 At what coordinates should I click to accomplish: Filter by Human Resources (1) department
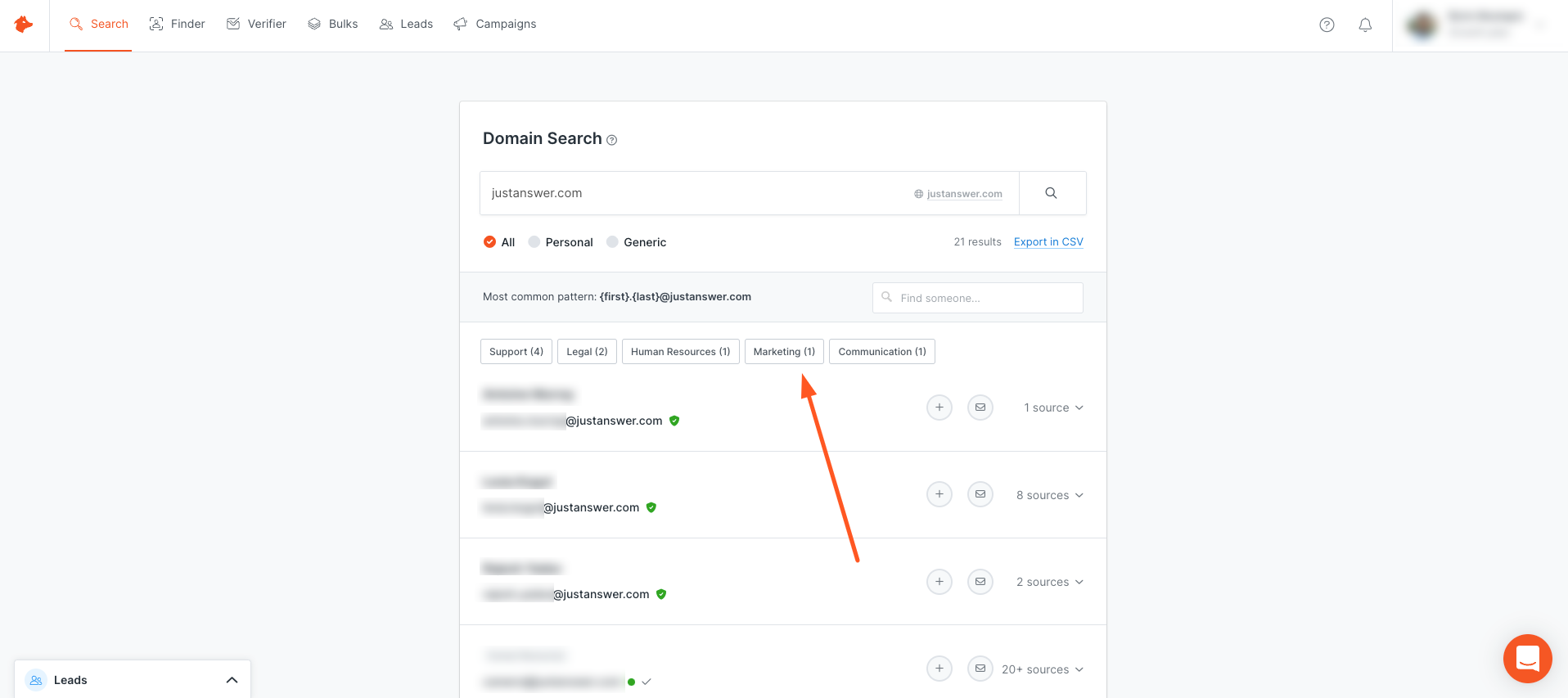coord(681,352)
